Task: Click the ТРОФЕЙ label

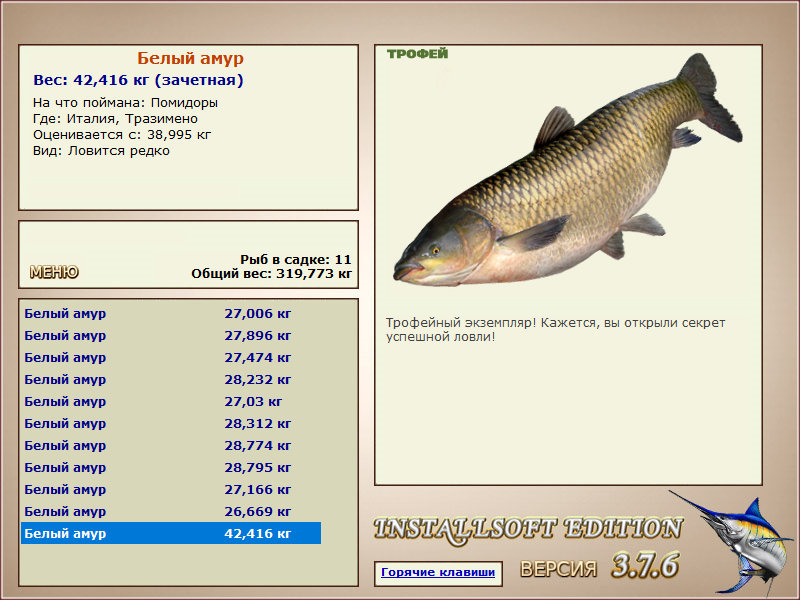Action: pos(417,54)
